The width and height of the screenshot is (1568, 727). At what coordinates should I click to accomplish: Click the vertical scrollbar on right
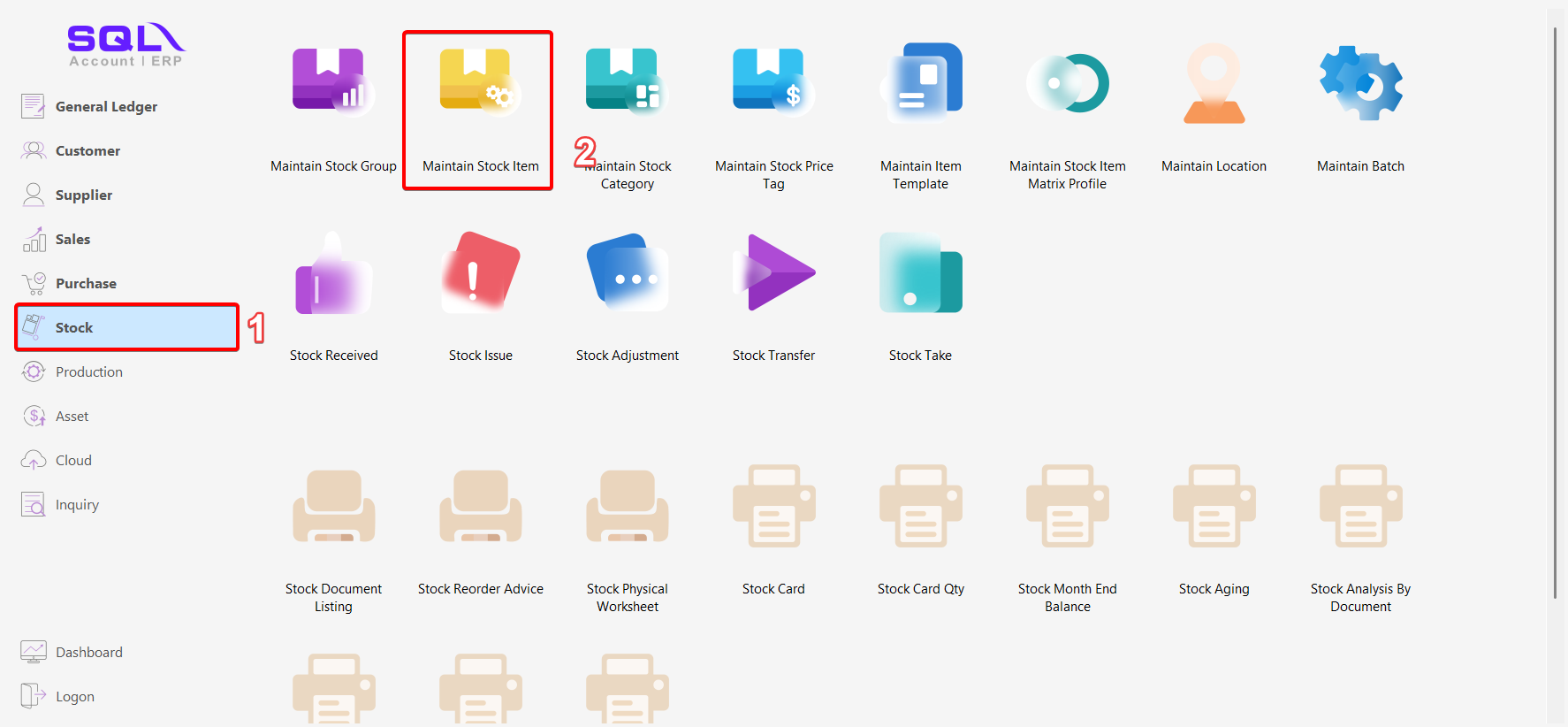tap(1555, 310)
